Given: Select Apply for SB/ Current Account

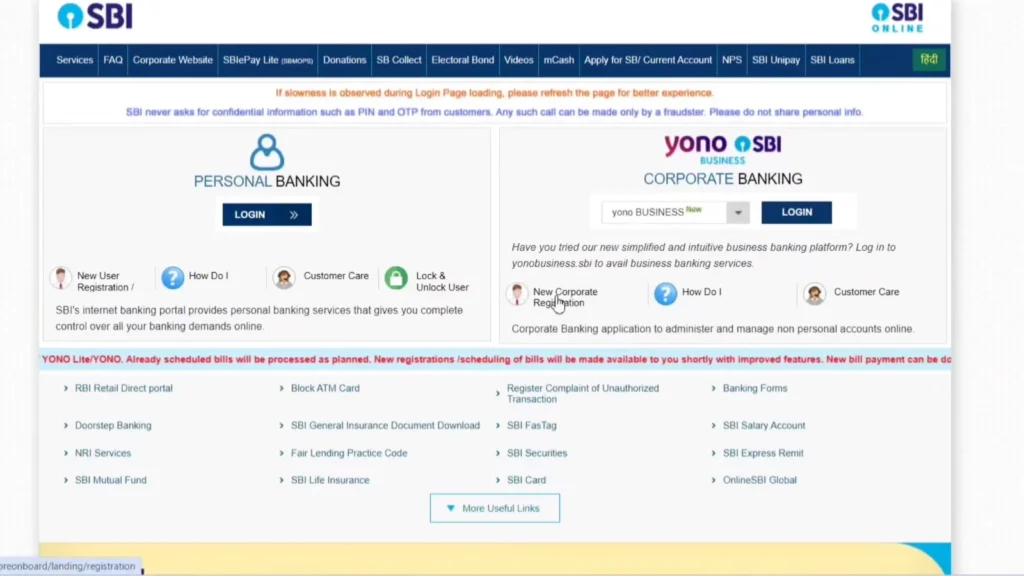Looking at the screenshot, I should coord(648,60).
